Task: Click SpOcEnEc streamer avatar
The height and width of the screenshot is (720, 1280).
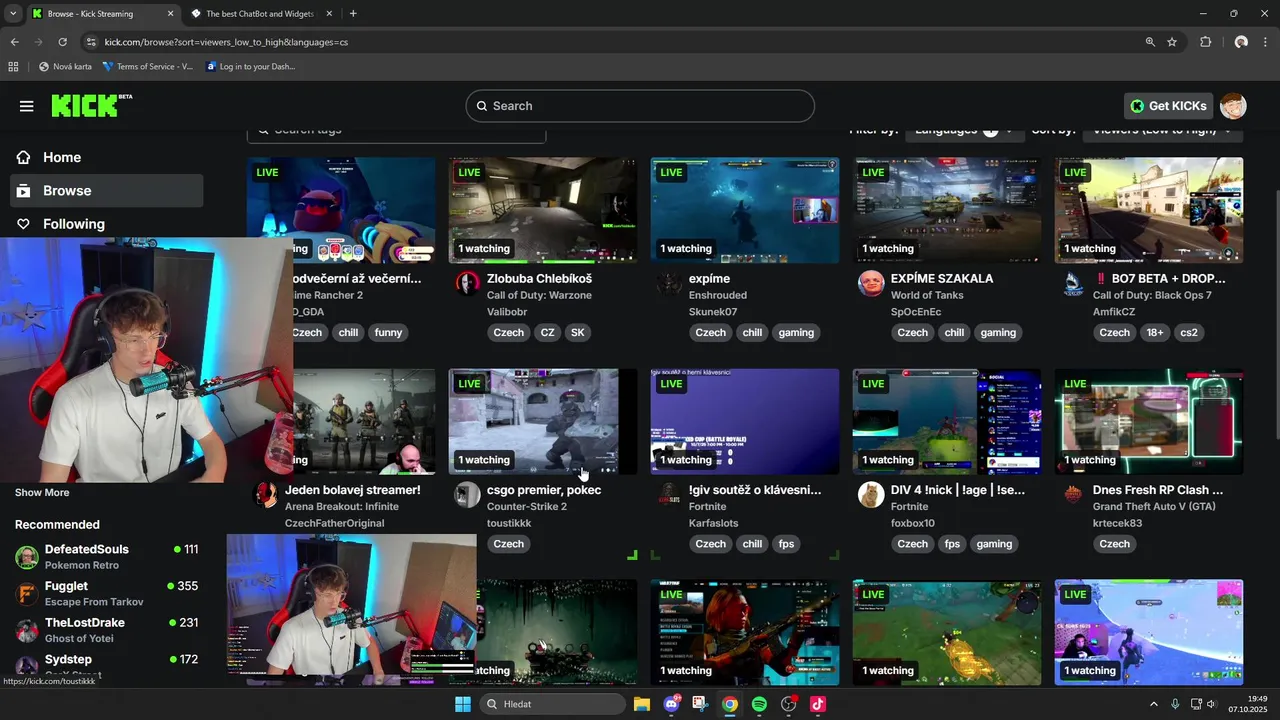Action: 872,284
